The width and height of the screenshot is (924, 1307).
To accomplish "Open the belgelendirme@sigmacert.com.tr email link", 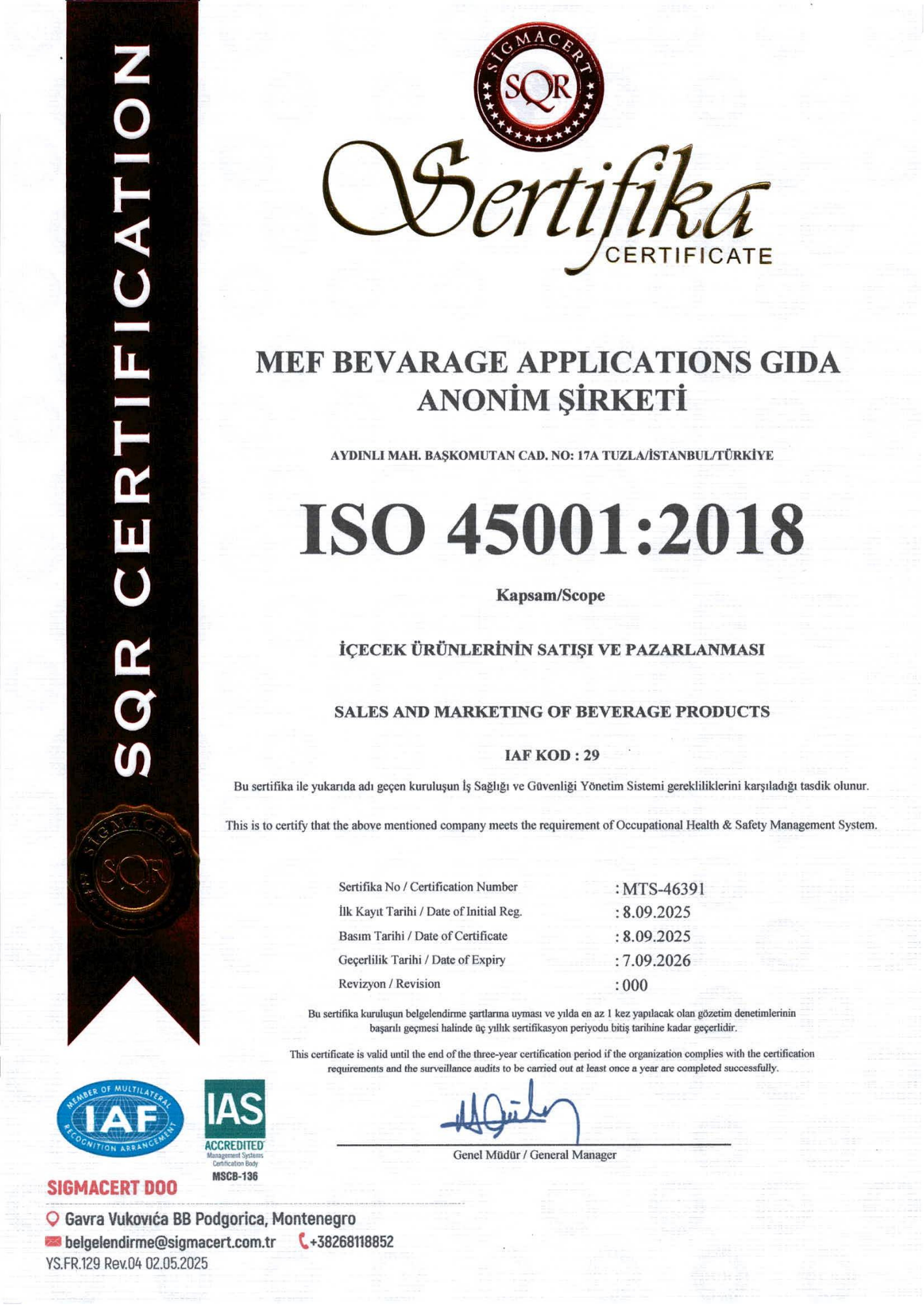I will point(170,1242).
